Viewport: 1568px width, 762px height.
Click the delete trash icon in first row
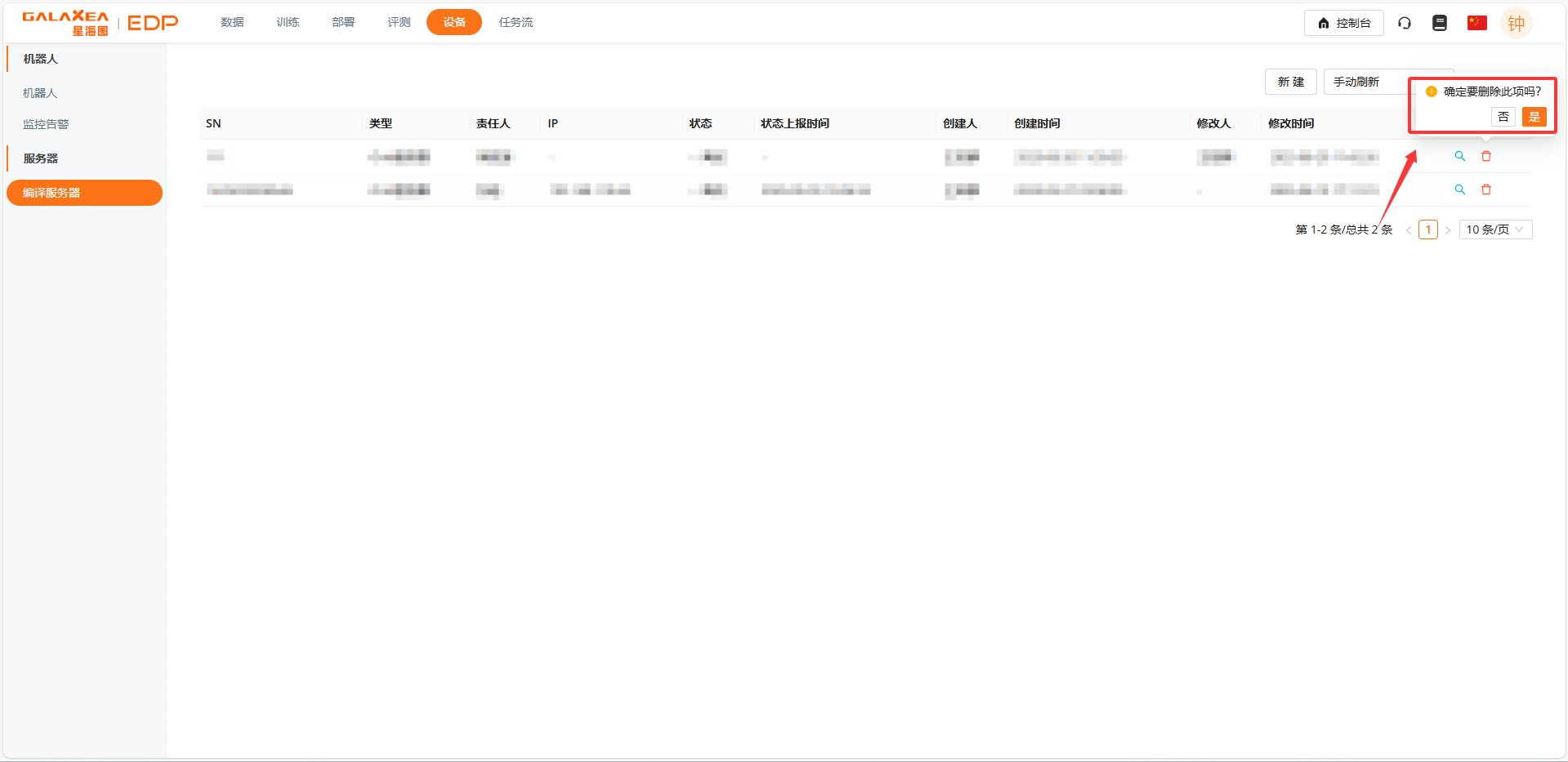click(1486, 156)
